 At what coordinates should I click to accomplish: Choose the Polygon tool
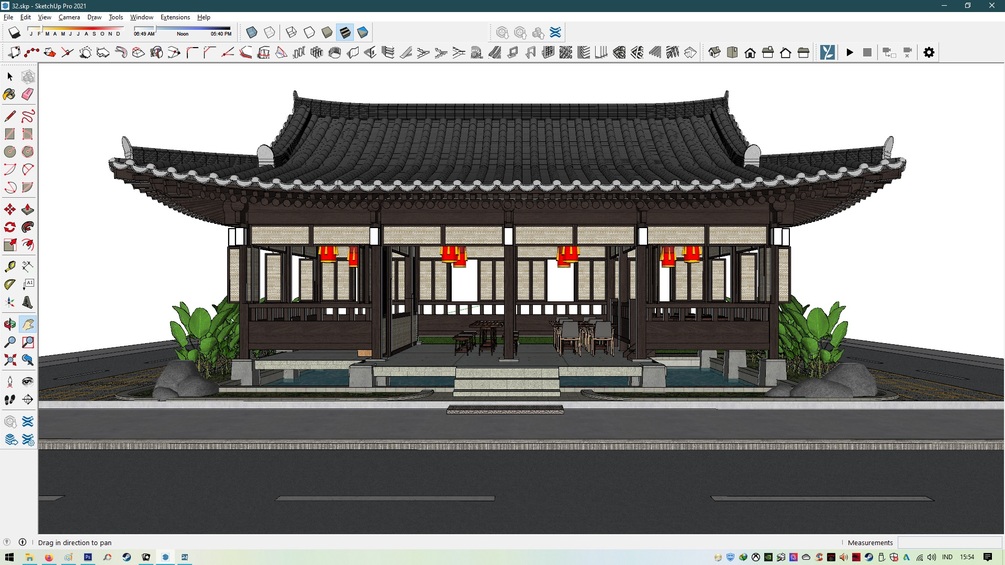28,152
